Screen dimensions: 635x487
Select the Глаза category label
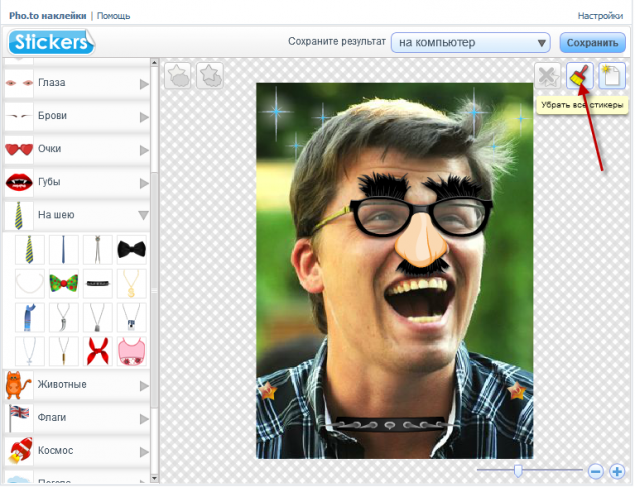point(51,83)
